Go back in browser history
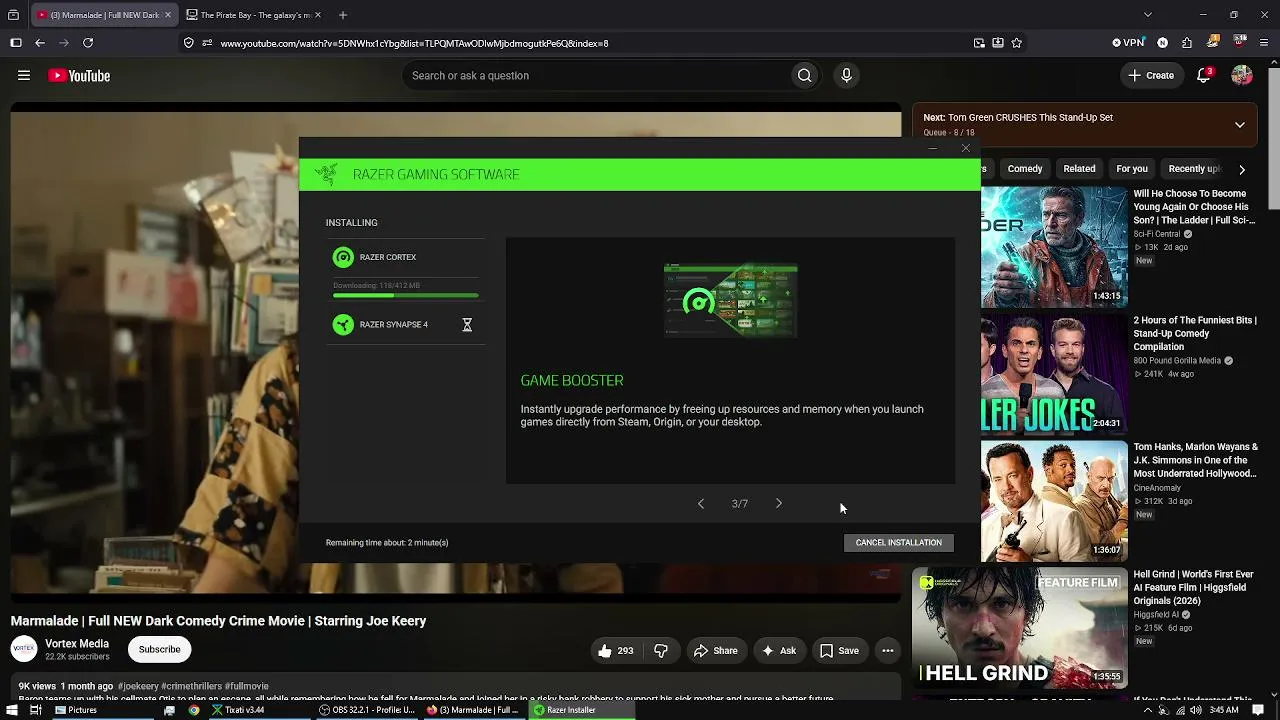Screen dimensions: 1280x720 click(40, 43)
